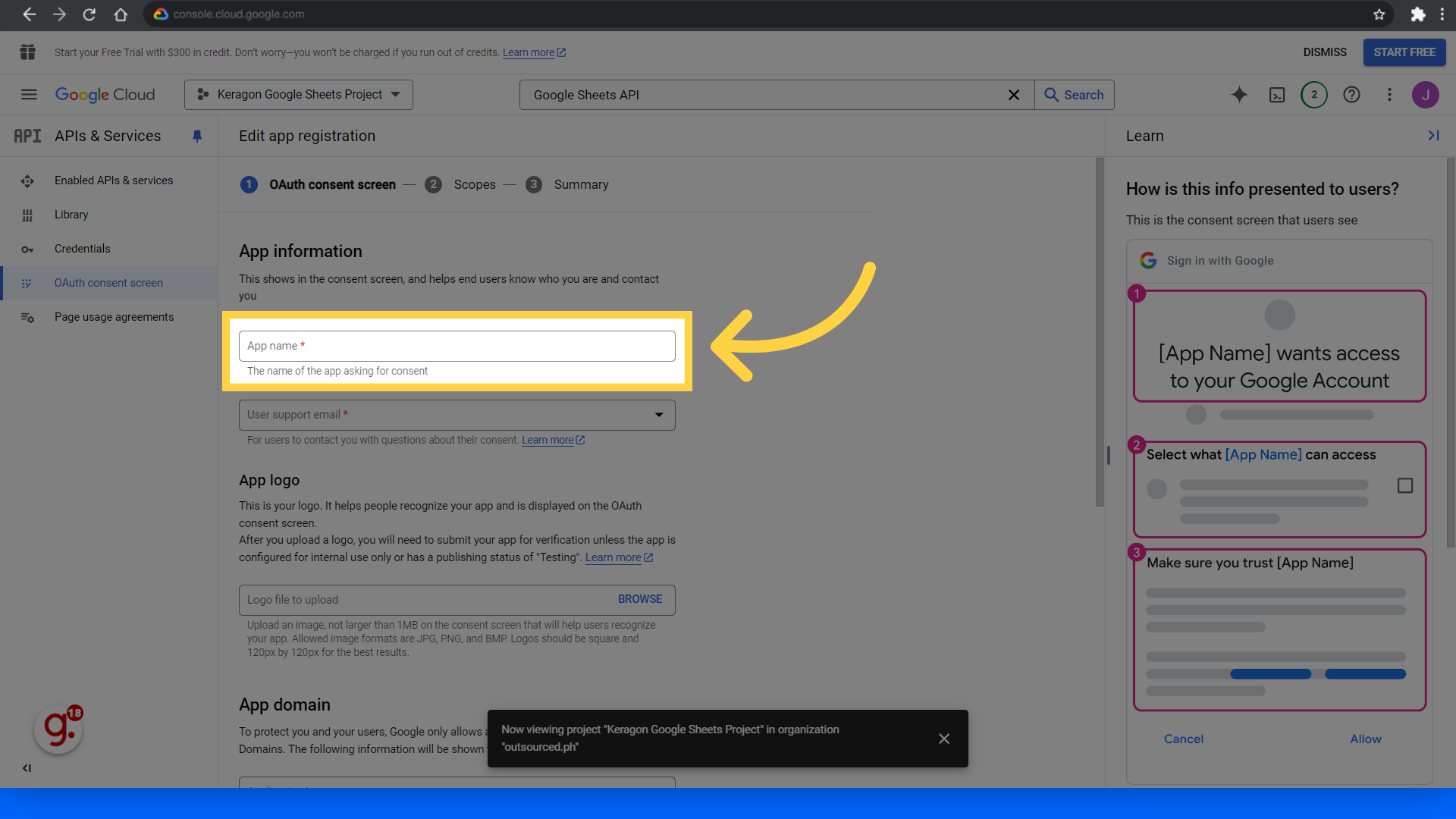
Task: Click the Search button
Action: tap(1075, 95)
